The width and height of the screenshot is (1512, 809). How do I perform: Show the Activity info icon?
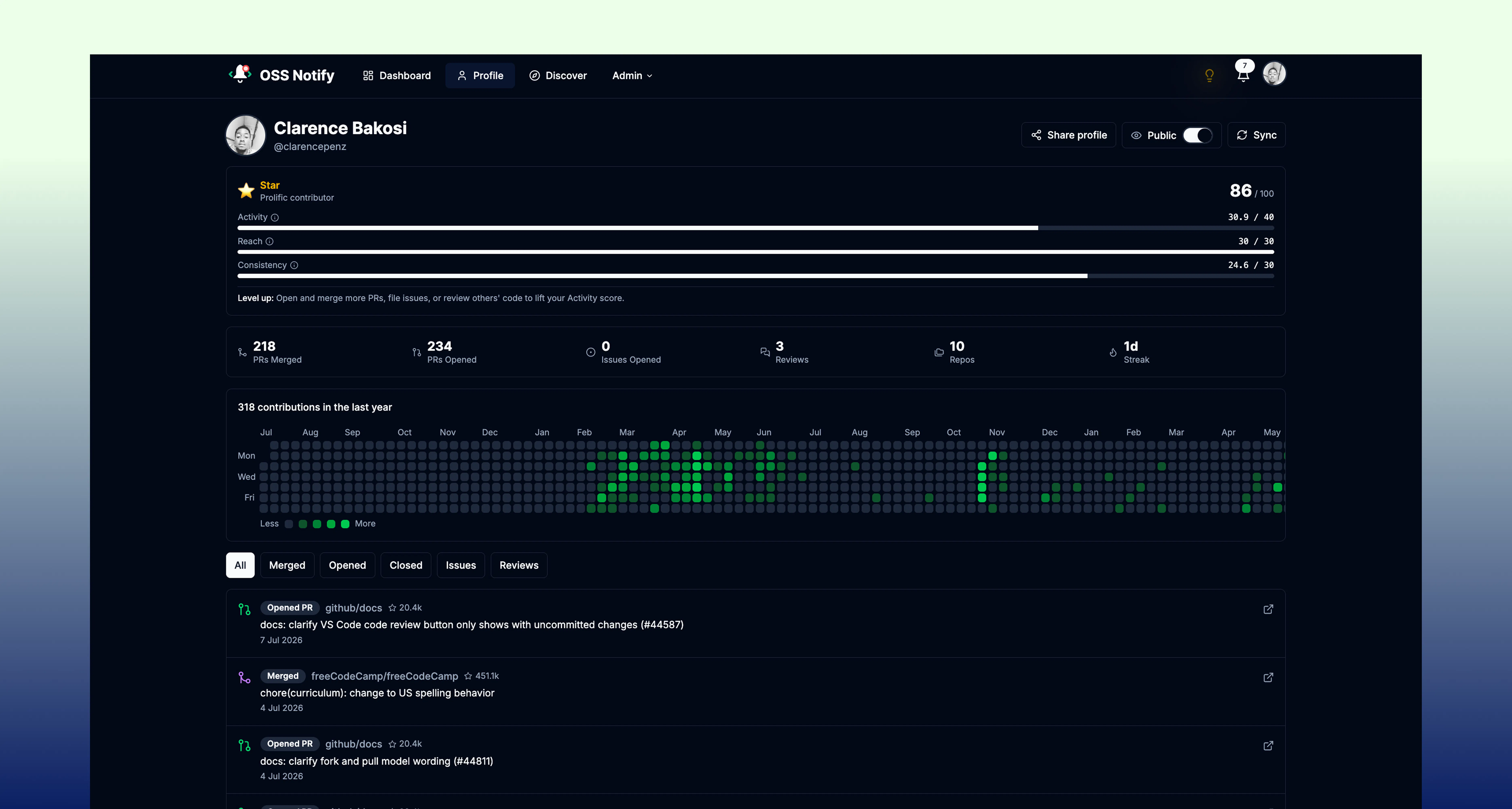click(x=275, y=218)
